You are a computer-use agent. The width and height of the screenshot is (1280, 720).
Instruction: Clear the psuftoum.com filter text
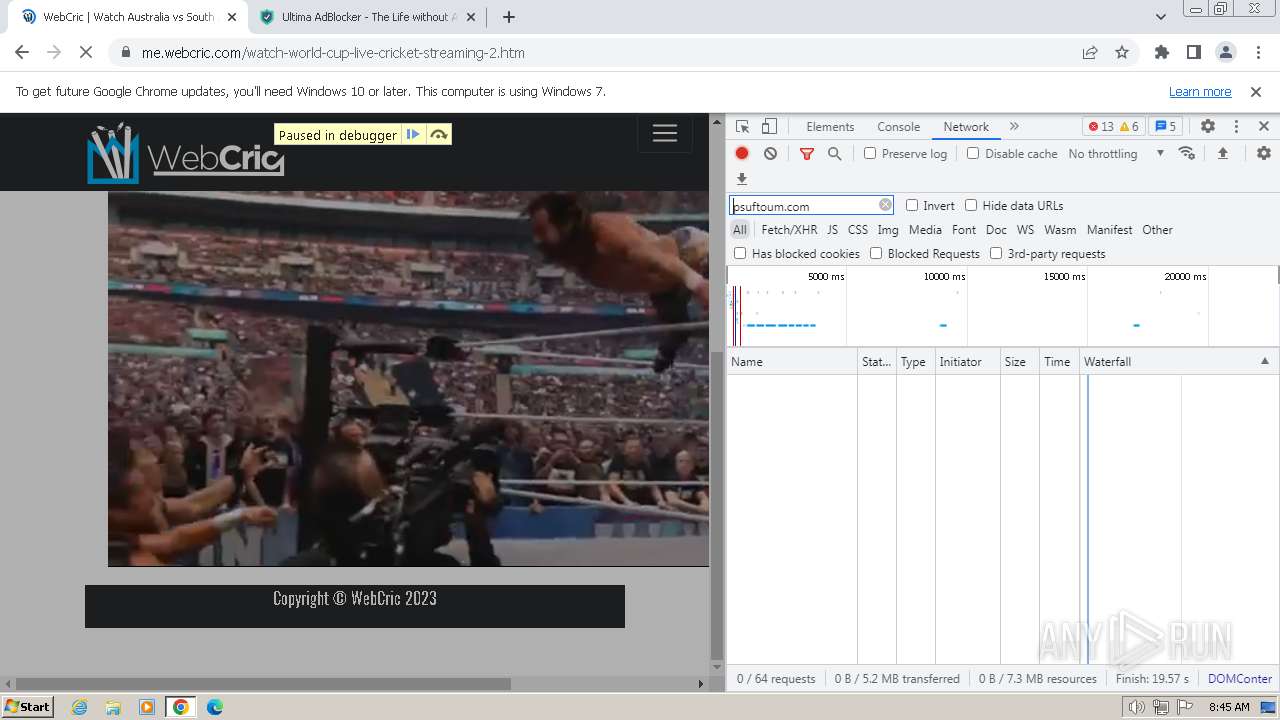pyautogui.click(x=885, y=205)
